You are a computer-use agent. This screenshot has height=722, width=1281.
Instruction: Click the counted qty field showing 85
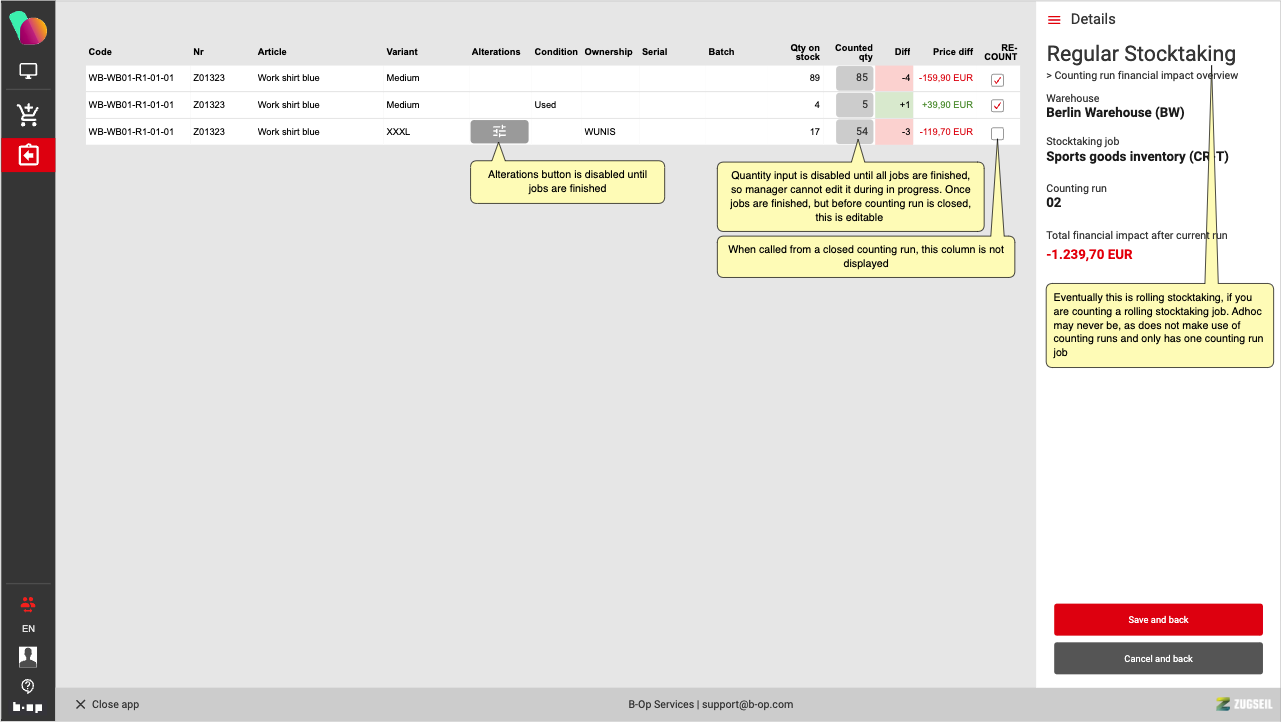pyautogui.click(x=855, y=78)
